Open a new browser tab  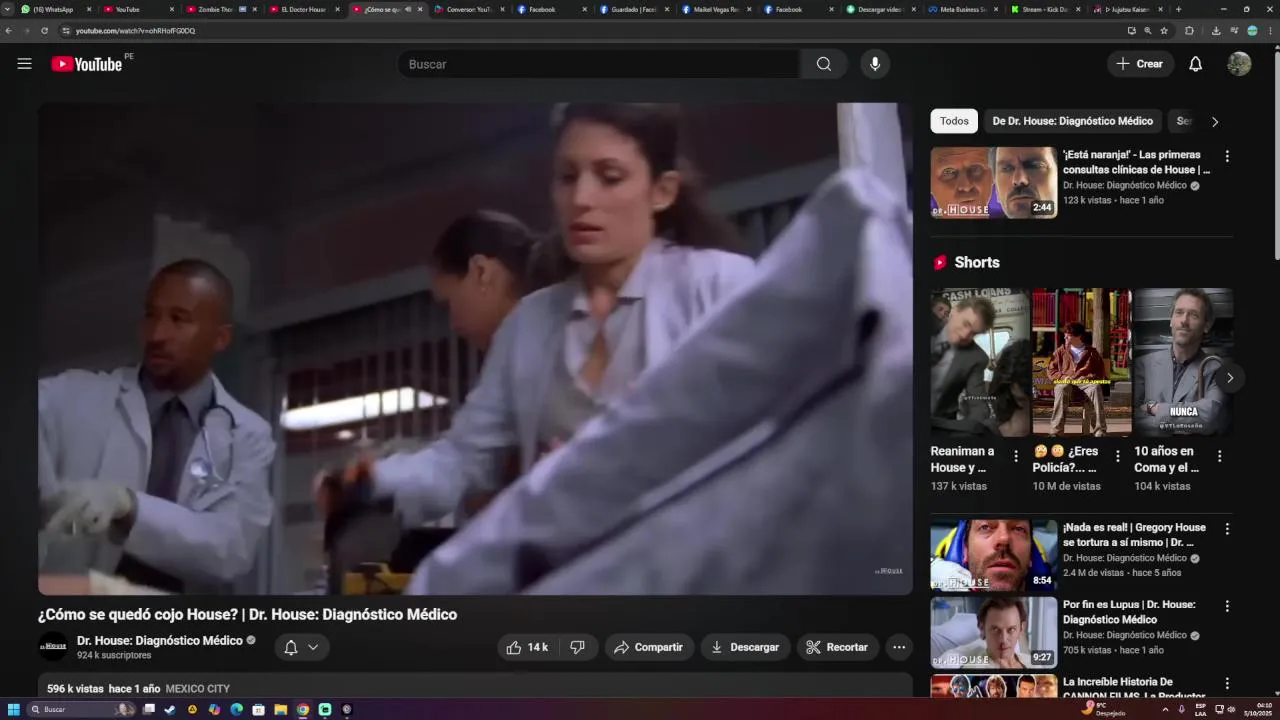[x=1178, y=9]
